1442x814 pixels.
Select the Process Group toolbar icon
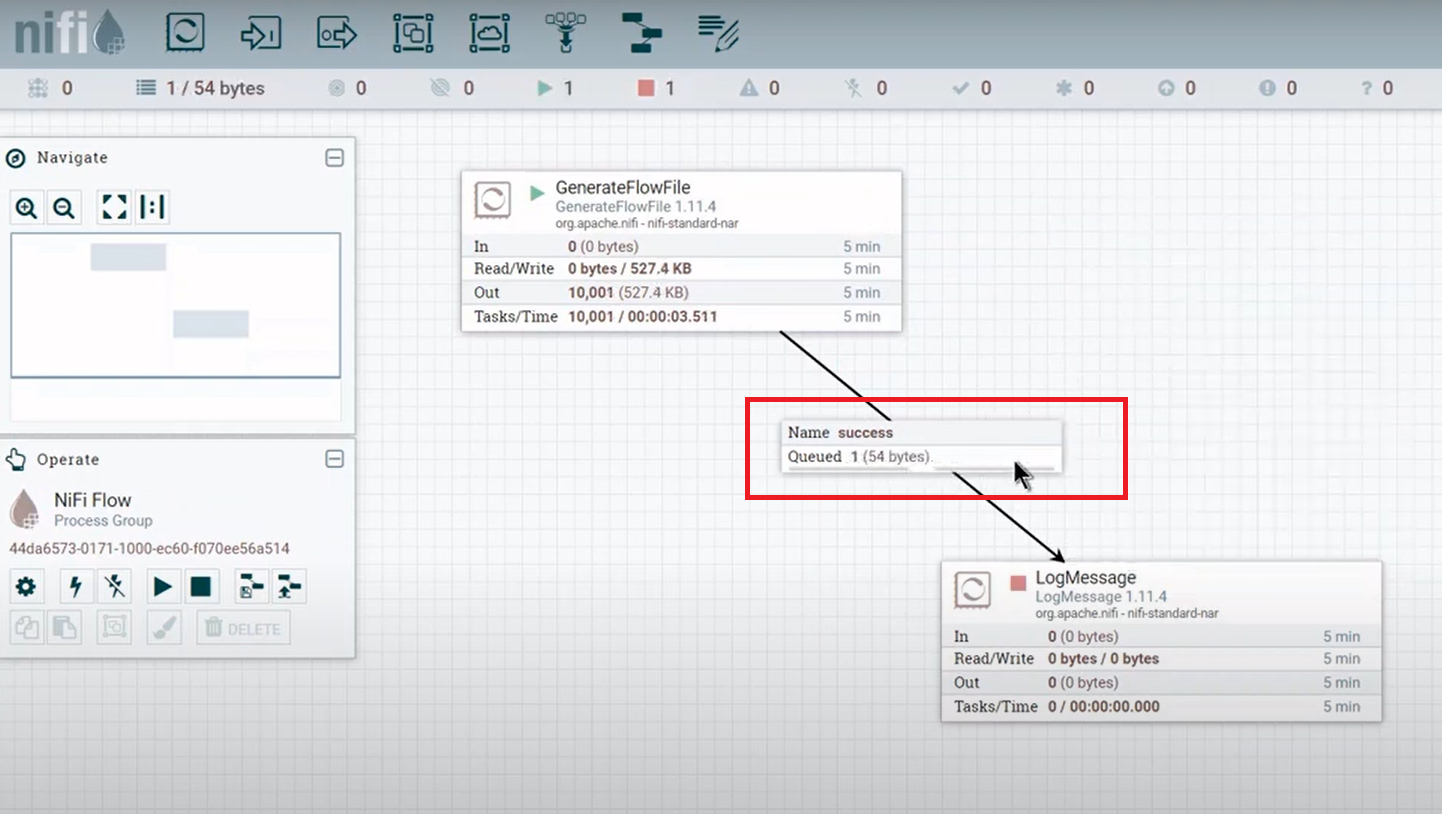[412, 34]
